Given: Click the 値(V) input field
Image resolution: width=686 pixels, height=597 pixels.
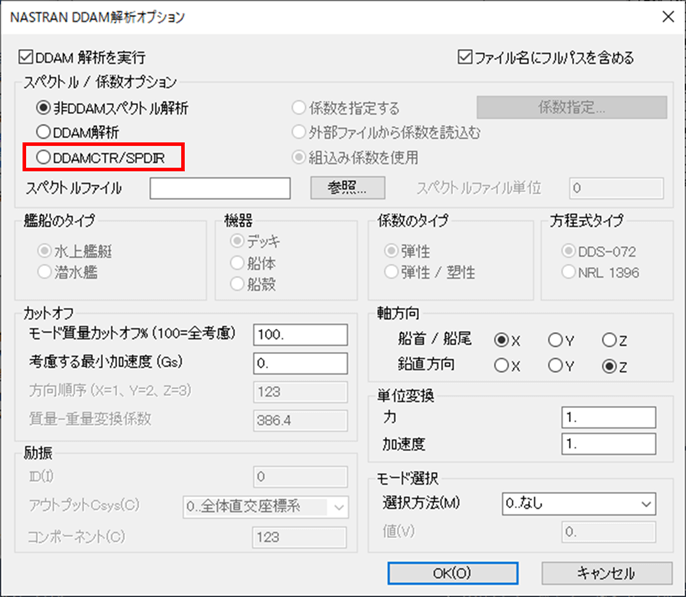Looking at the screenshot, I should (609, 532).
